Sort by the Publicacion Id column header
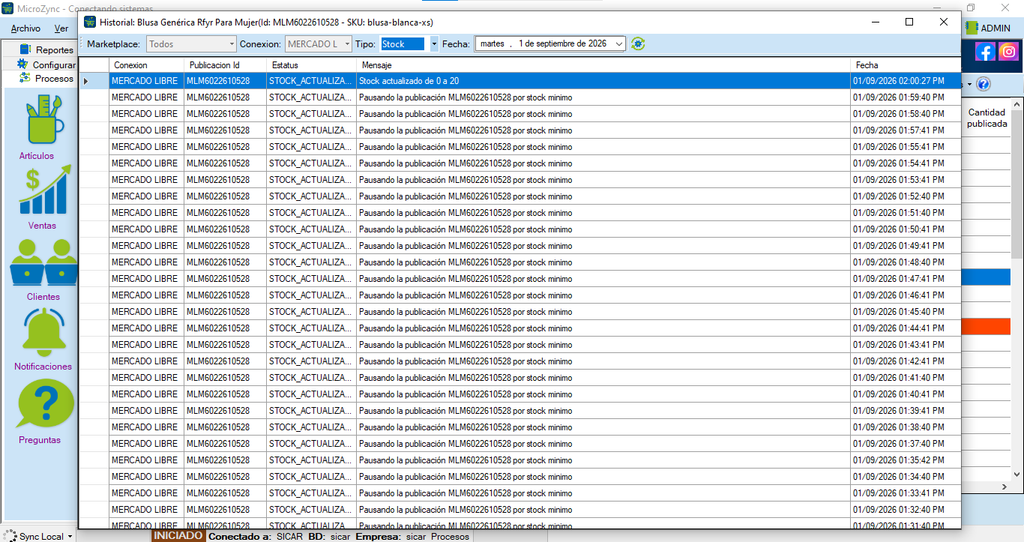1024x542 pixels. (x=225, y=65)
